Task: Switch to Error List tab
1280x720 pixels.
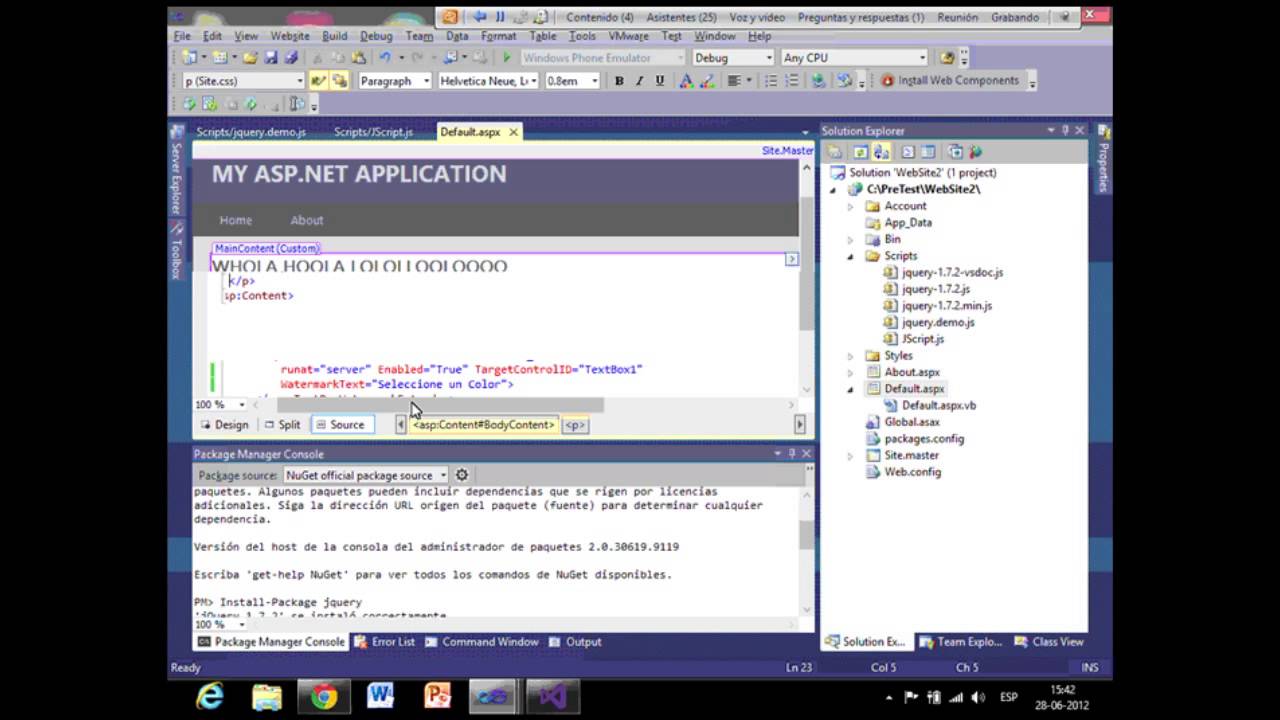Action: click(385, 642)
